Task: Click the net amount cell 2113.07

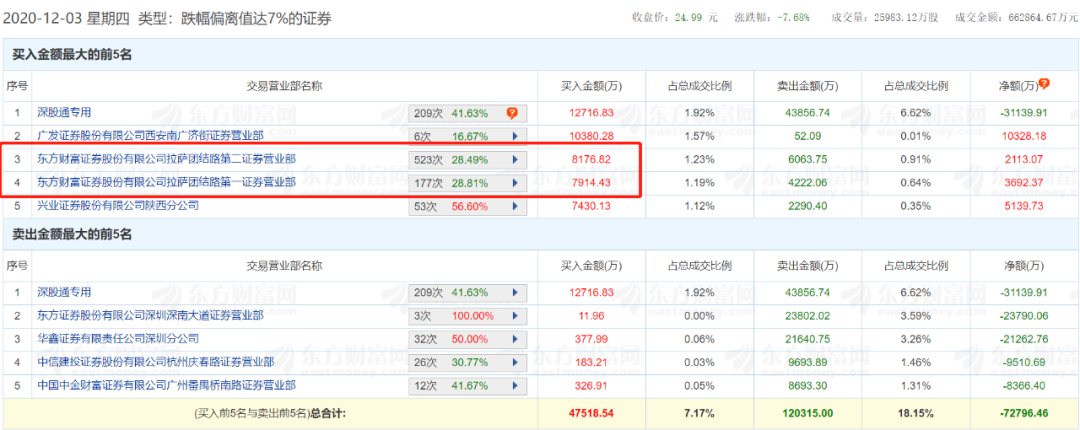Action: tap(1025, 160)
